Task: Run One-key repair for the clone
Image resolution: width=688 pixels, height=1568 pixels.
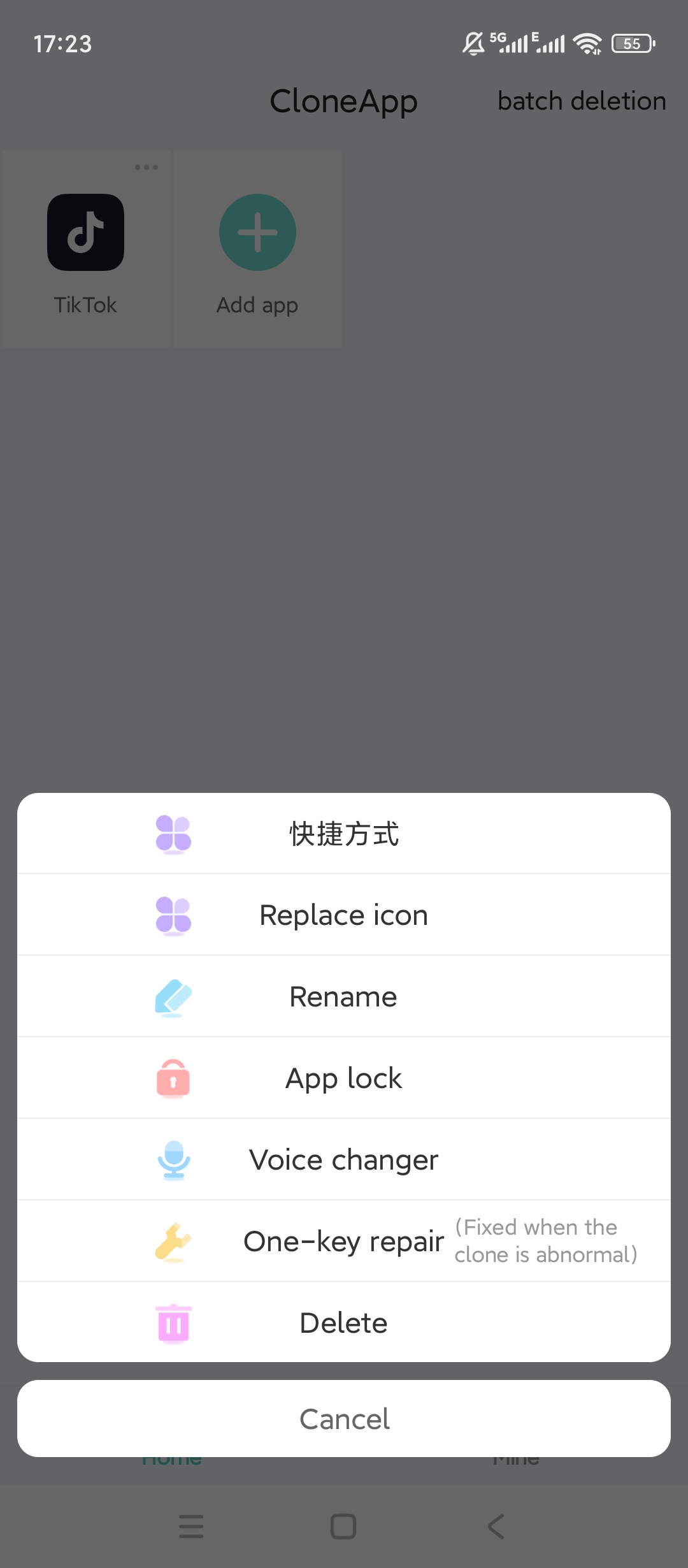Action: [x=344, y=1242]
